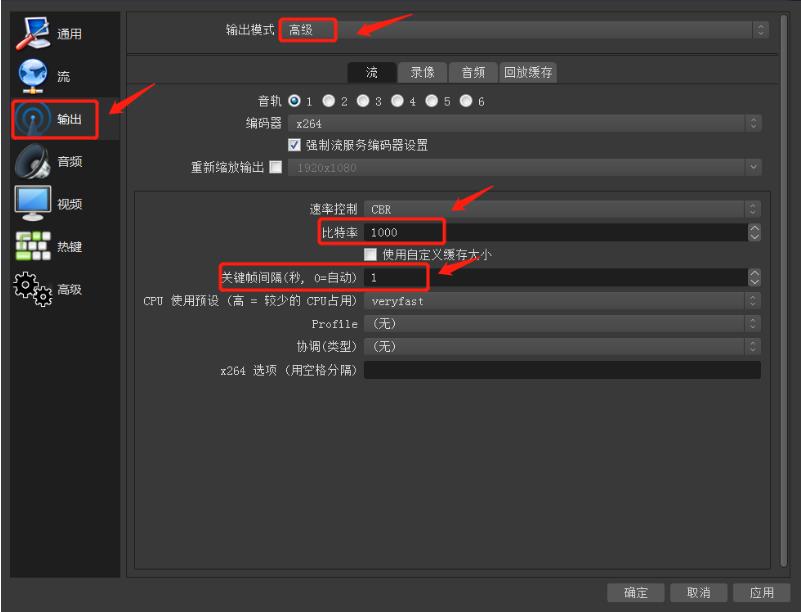Click the 关键帧间隔 input field showing 1
This screenshot has height=612, width=801.
coord(556,277)
